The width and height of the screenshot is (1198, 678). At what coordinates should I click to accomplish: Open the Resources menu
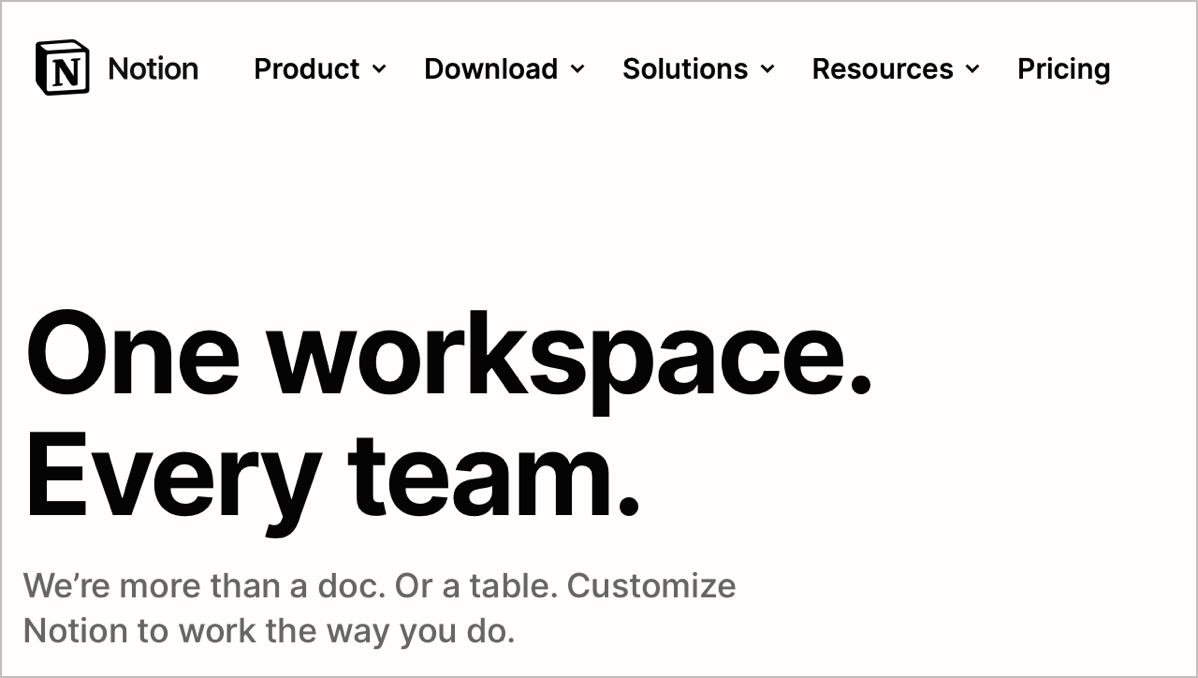[x=882, y=69]
